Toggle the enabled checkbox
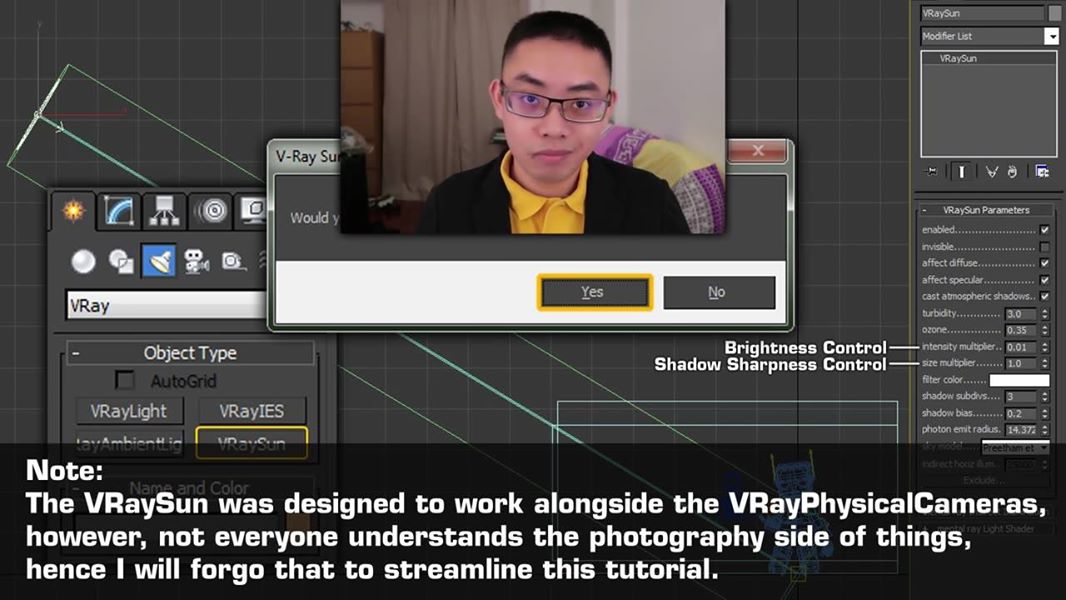The image size is (1066, 600). [x=1045, y=230]
